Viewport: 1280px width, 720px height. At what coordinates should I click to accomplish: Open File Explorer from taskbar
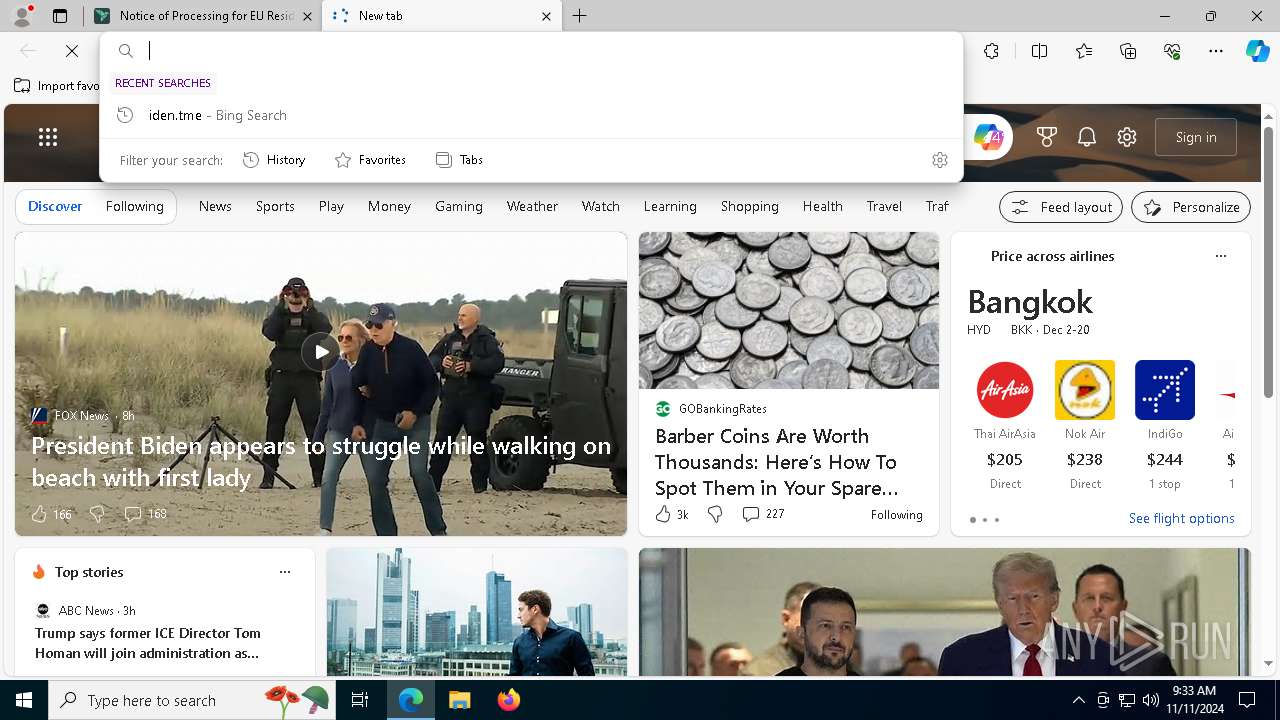(x=459, y=700)
